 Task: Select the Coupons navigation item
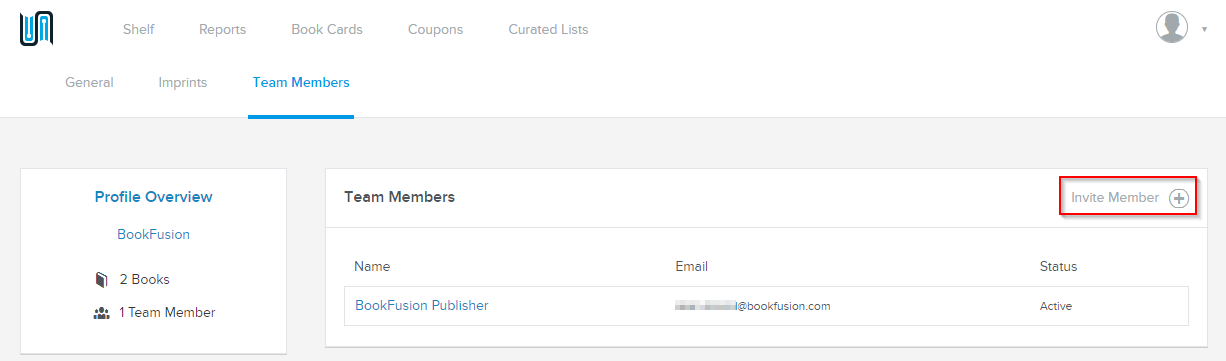pos(435,29)
